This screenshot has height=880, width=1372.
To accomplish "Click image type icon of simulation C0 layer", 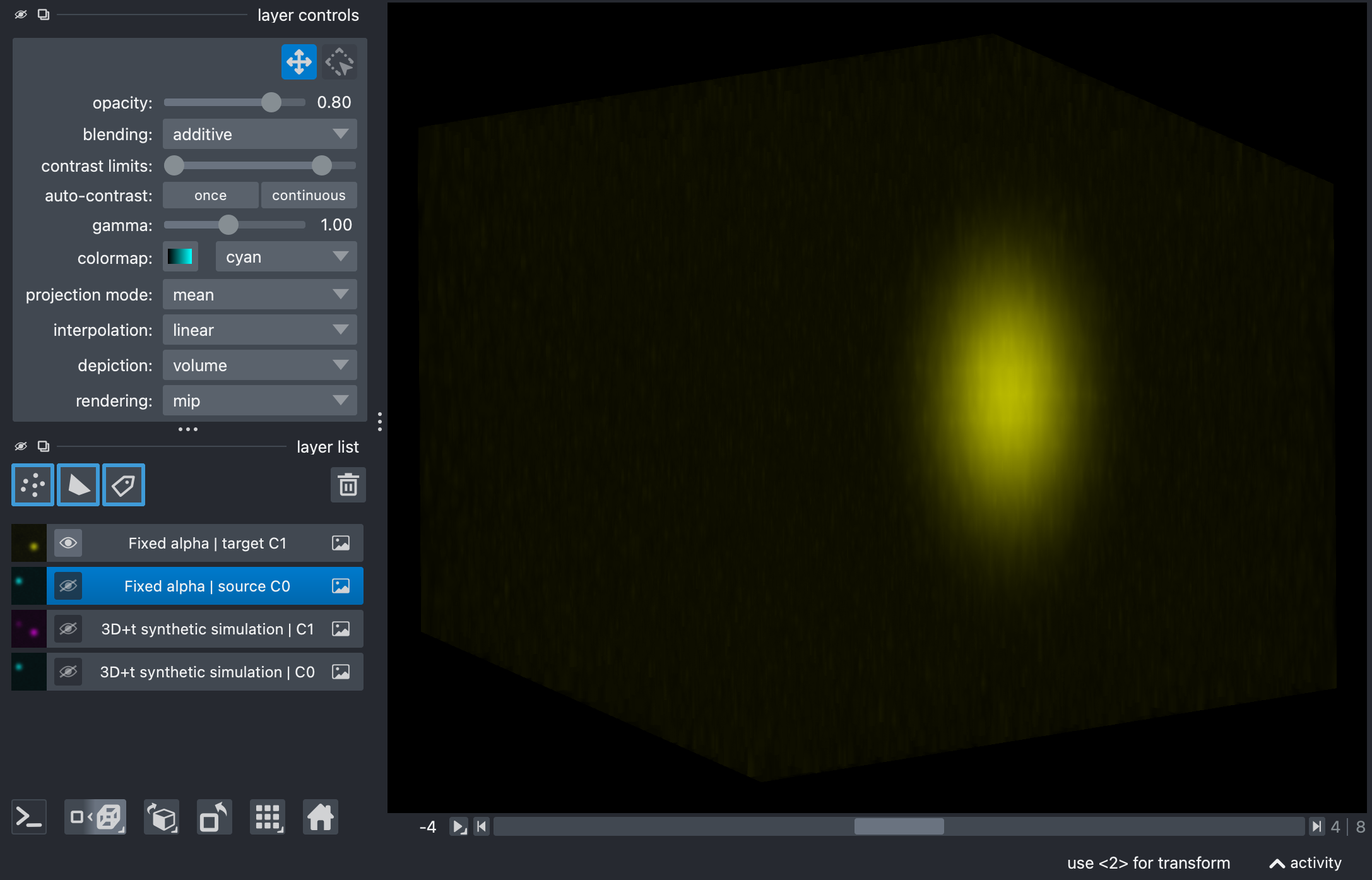I will tap(341, 672).
